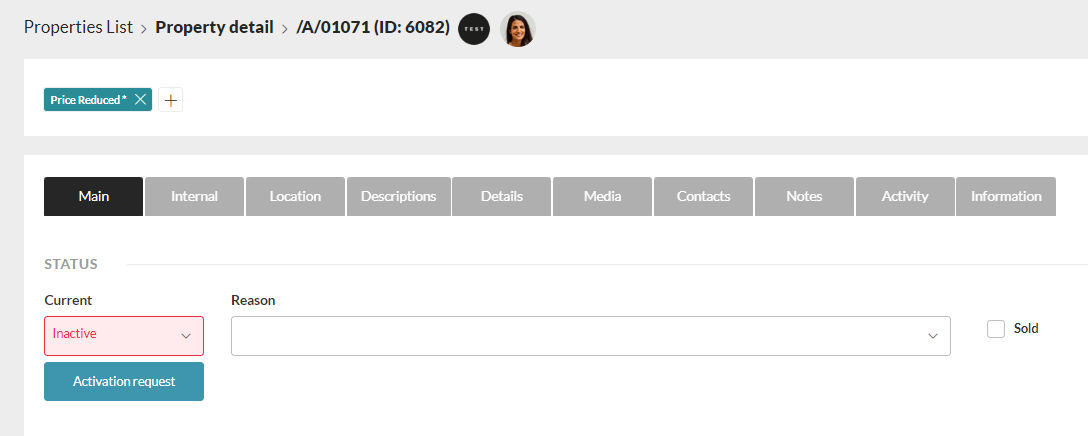Open the Information tab
1088x436 pixels.
click(1006, 196)
